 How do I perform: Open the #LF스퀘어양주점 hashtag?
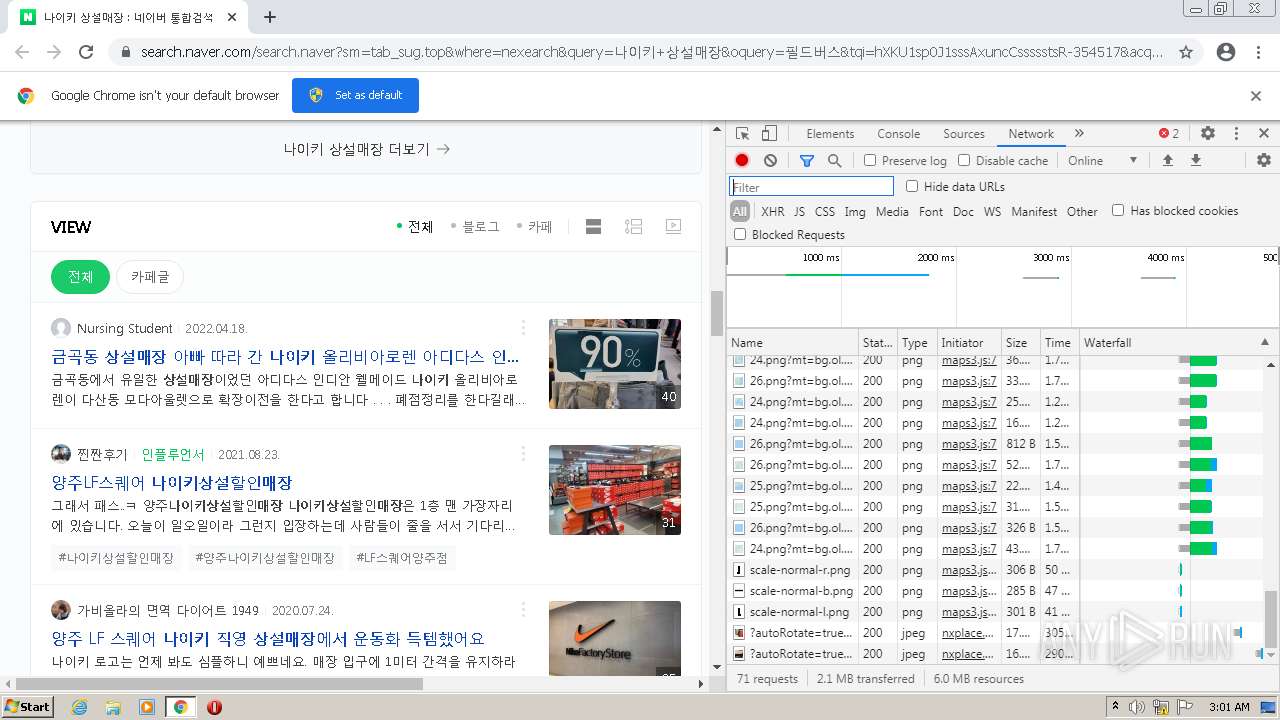point(401,557)
